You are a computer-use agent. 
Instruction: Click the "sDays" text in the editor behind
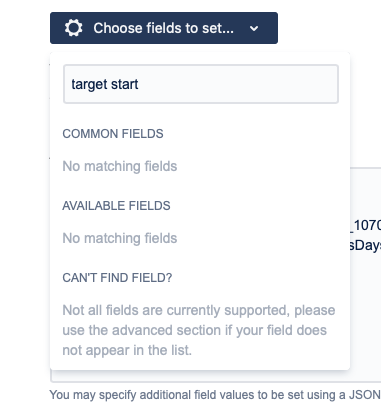point(365,246)
